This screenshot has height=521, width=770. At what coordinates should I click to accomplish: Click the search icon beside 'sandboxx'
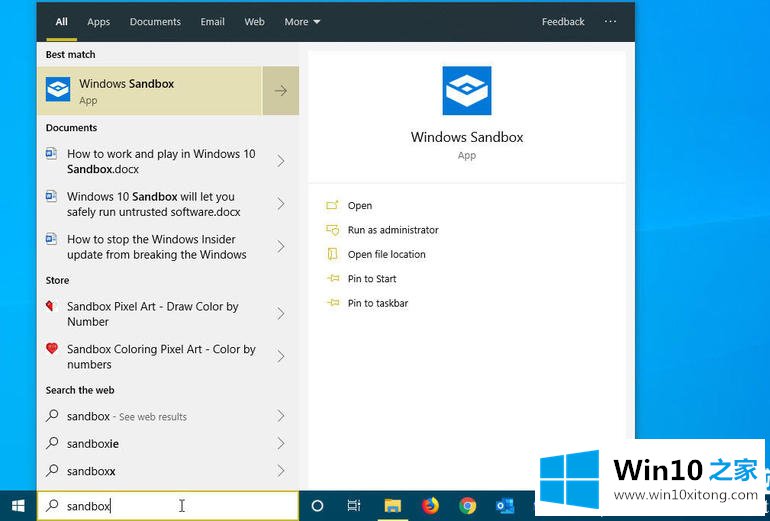52,471
